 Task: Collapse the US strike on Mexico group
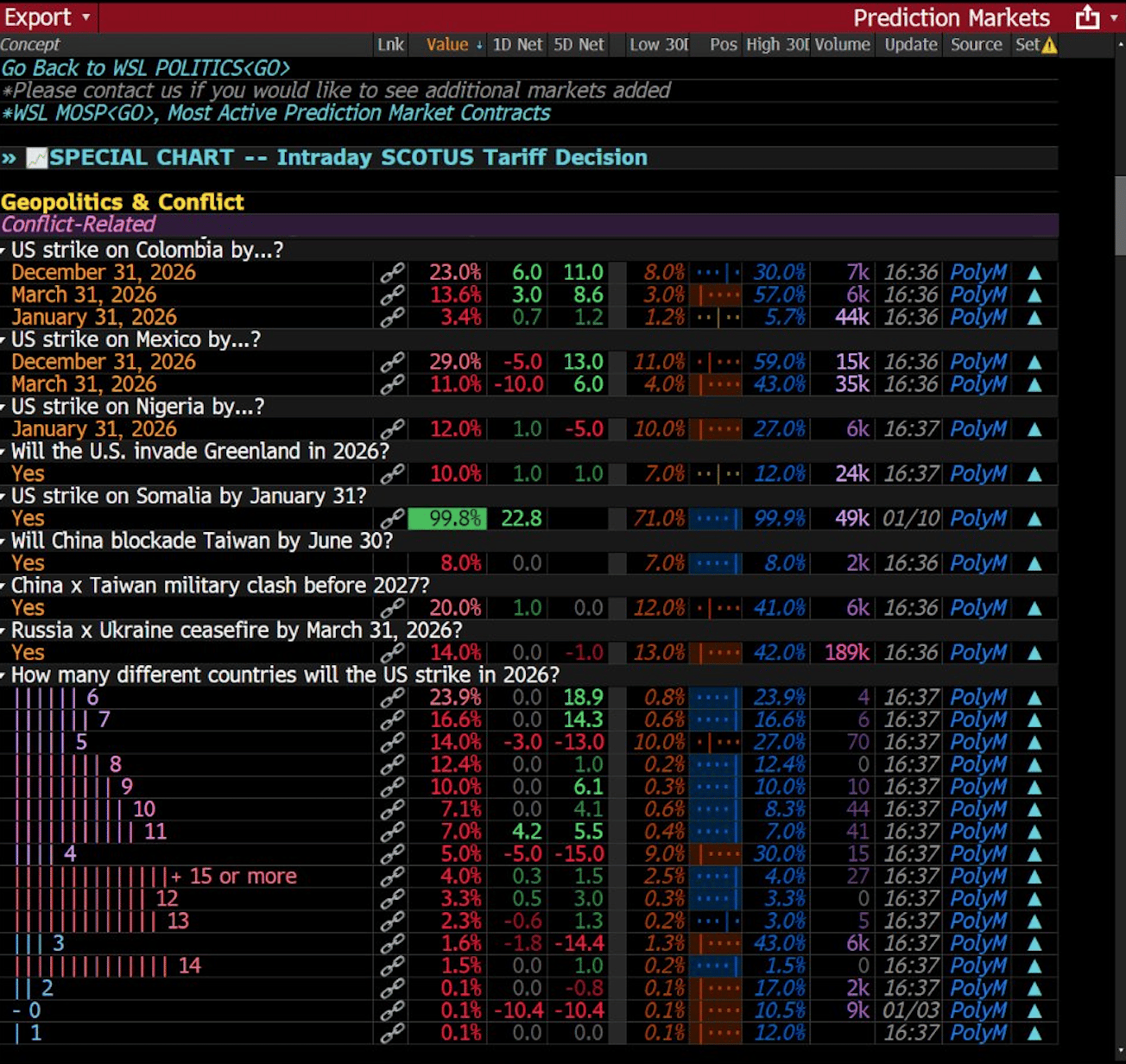pos(4,341)
